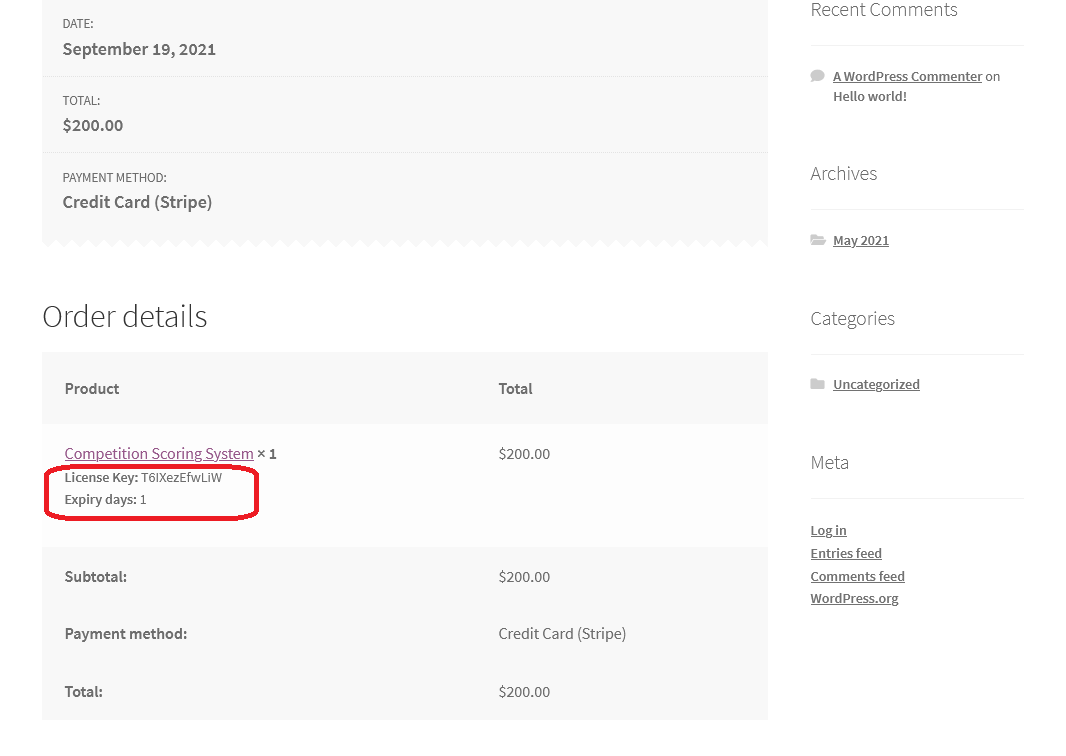
Task: Click the Expiry days label
Action: [100, 499]
